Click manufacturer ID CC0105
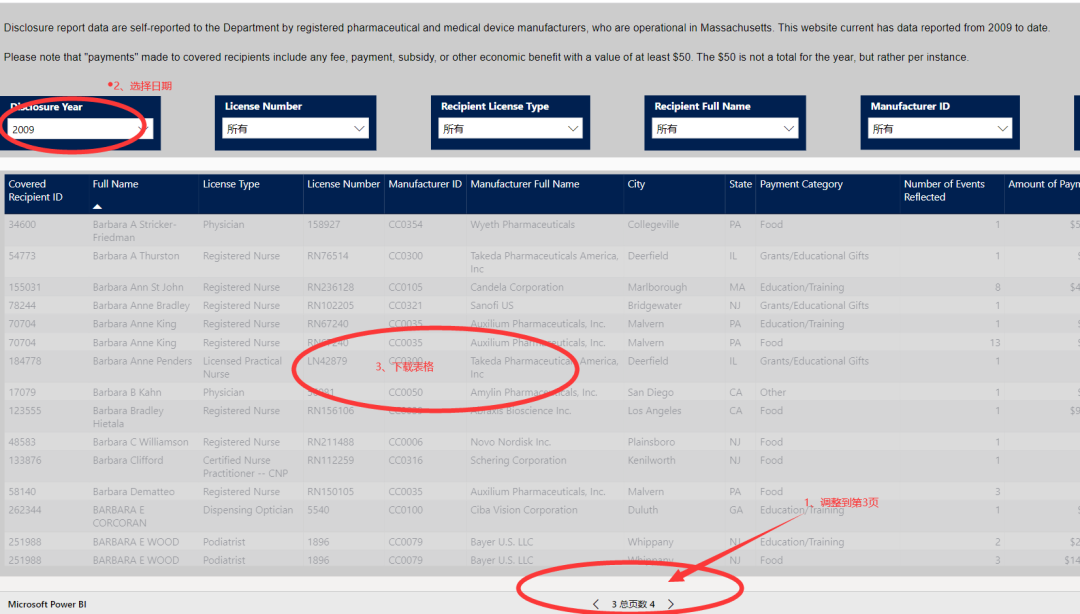Screen dimensions: 1080x614 [405, 287]
